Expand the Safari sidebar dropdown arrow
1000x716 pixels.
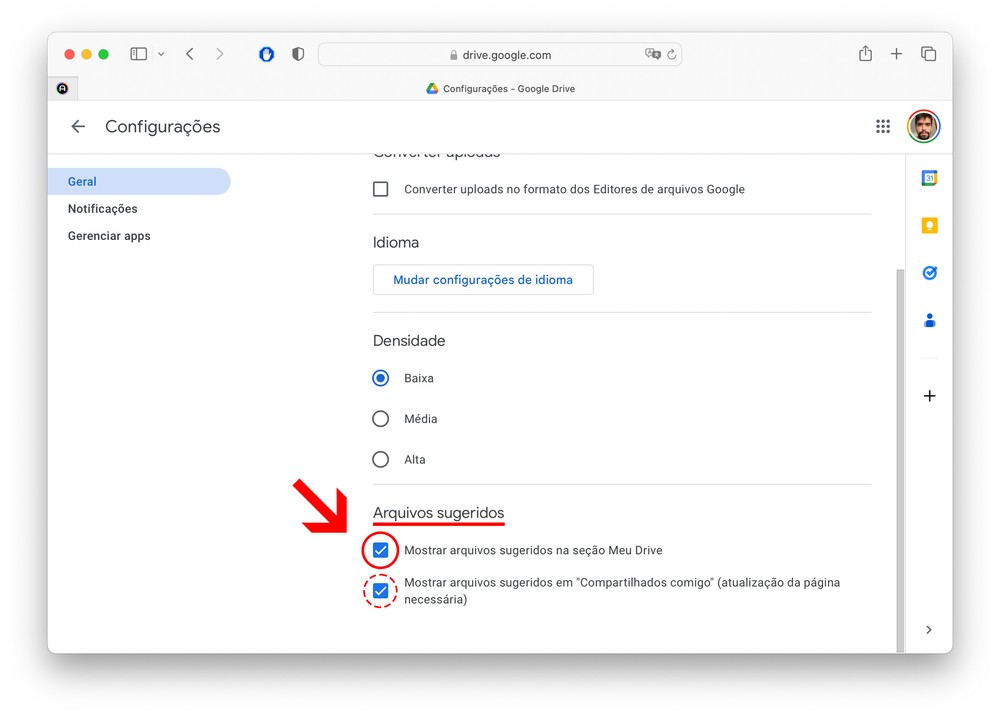pyautogui.click(x=161, y=54)
